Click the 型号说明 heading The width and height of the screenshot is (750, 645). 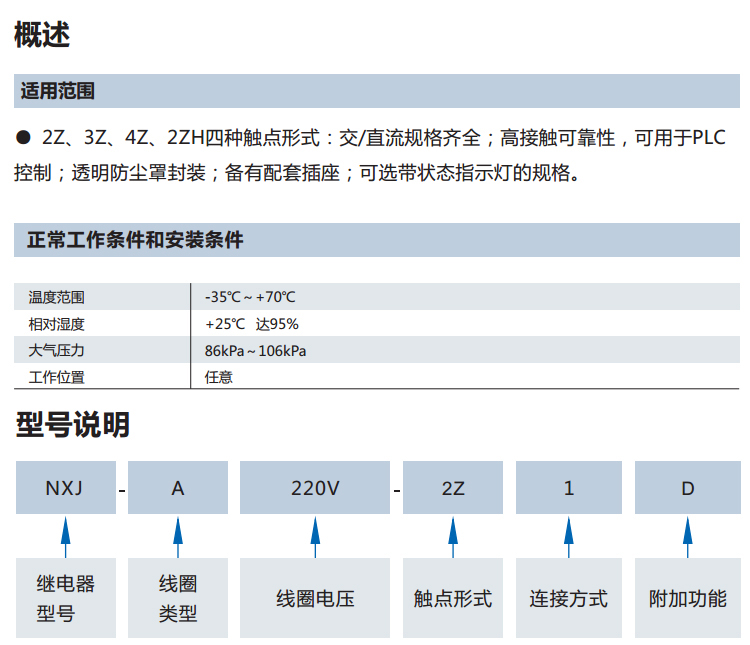pos(72,426)
